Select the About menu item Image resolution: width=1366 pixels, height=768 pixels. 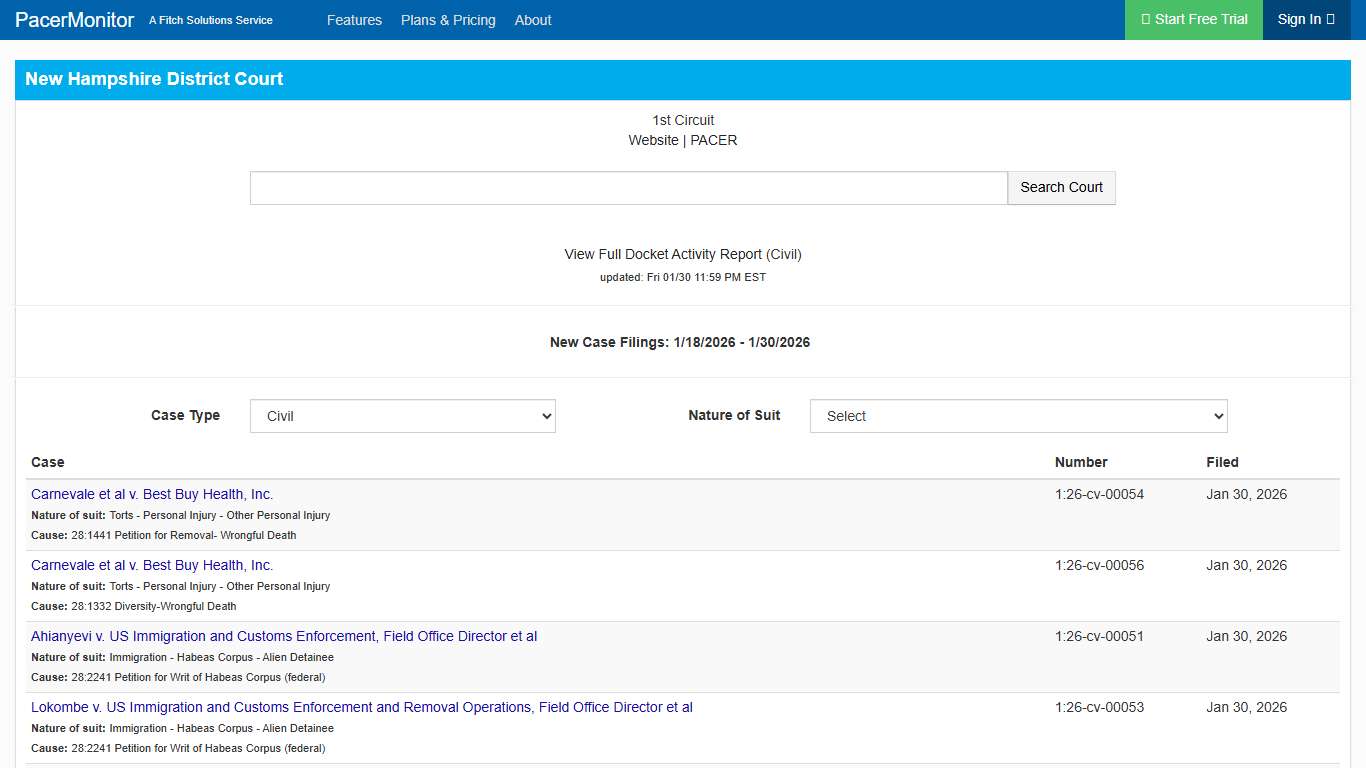pos(533,20)
